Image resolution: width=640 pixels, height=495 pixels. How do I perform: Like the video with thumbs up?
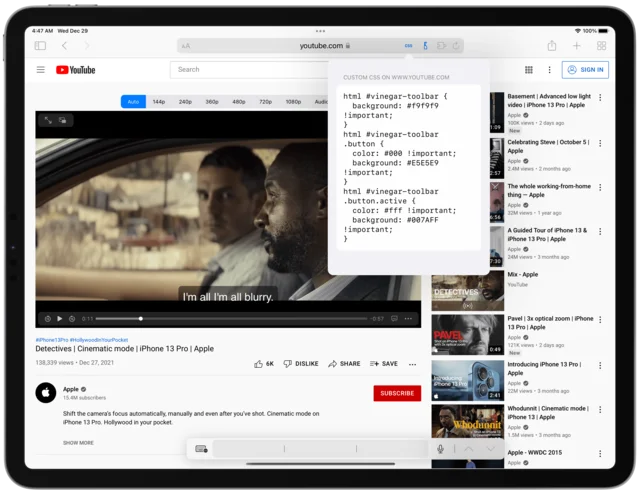(264, 364)
